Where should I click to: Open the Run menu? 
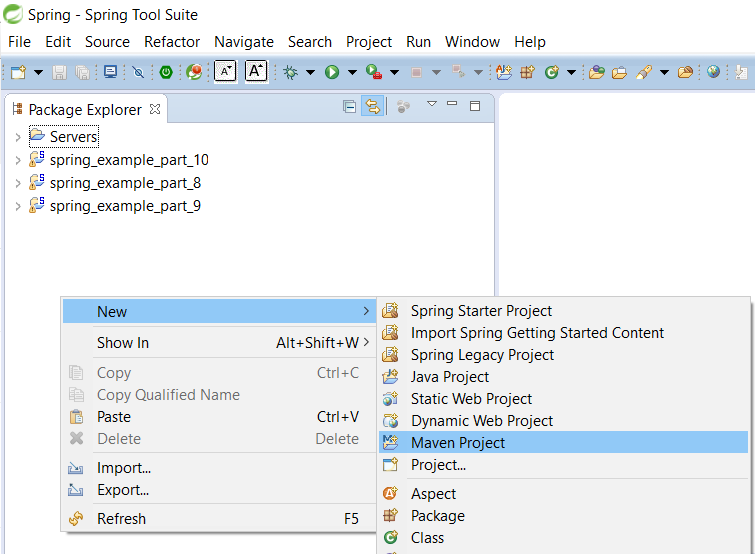click(418, 42)
